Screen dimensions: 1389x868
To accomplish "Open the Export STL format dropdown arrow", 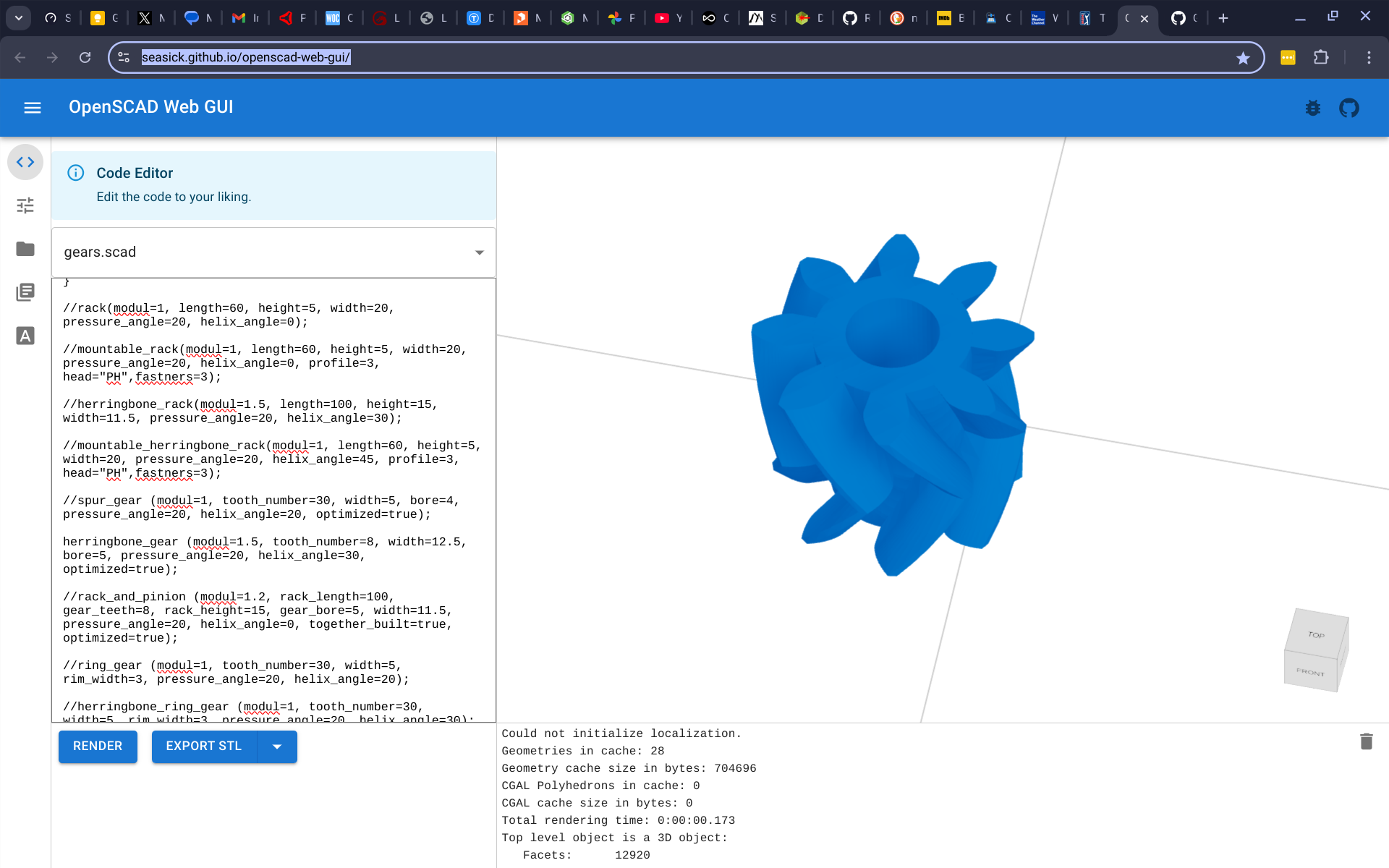I will pos(277,746).
